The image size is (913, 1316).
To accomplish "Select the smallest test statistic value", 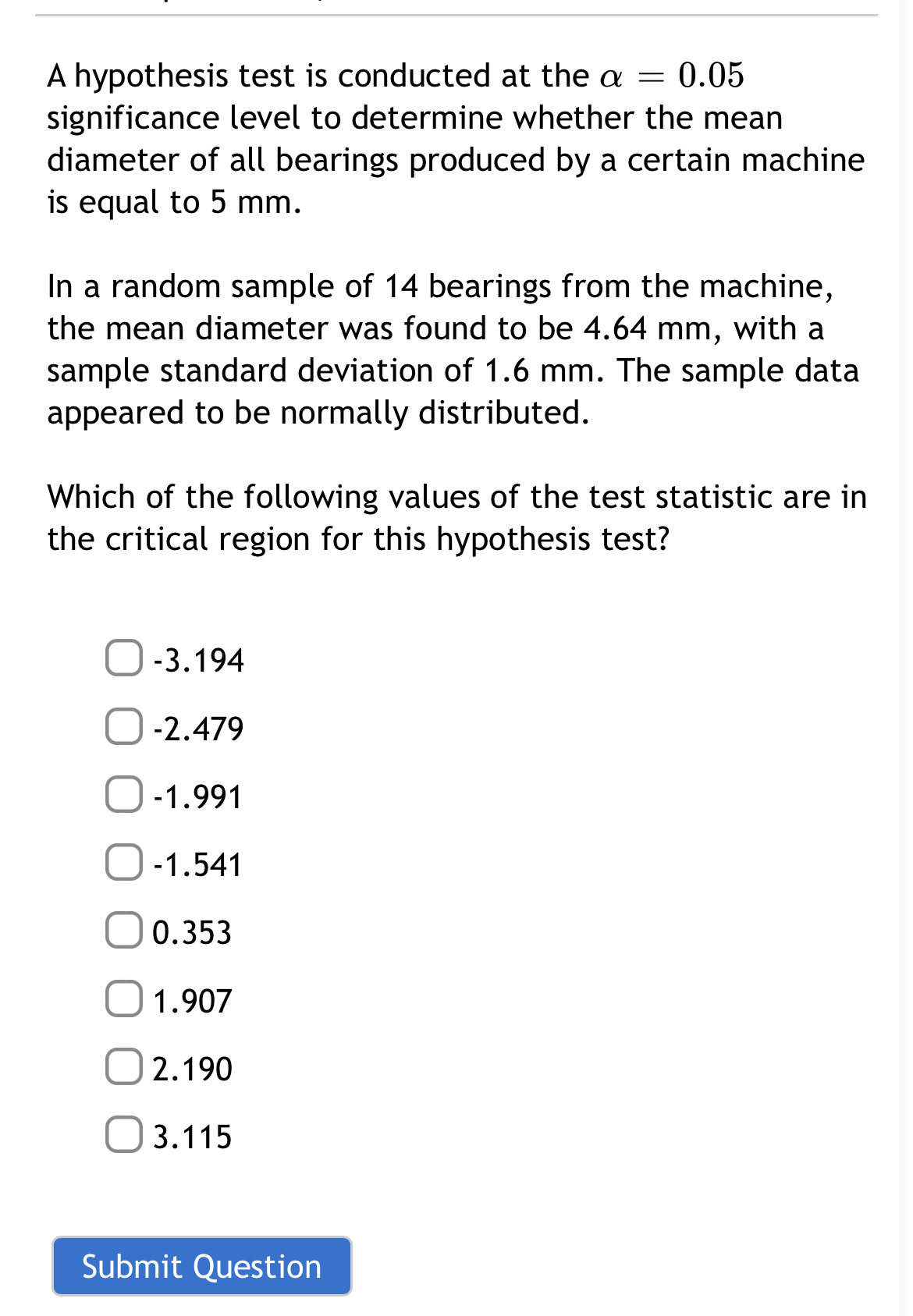I will tap(123, 659).
